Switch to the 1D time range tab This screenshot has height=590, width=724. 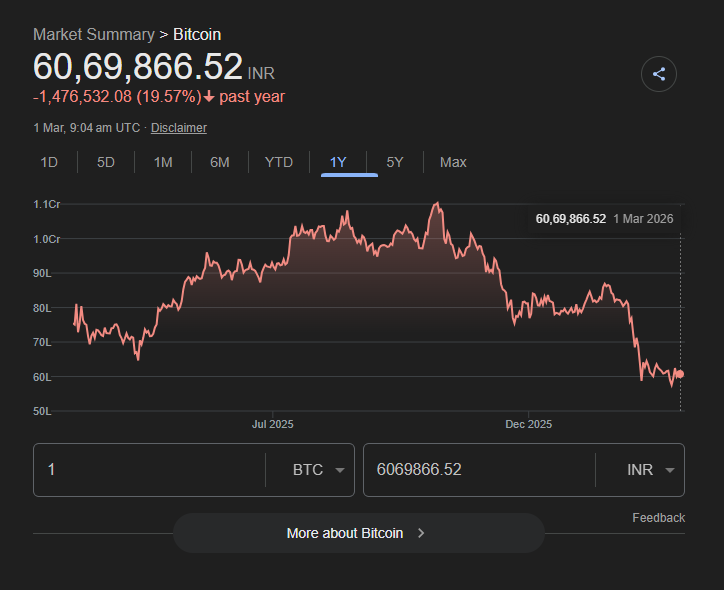(49, 162)
